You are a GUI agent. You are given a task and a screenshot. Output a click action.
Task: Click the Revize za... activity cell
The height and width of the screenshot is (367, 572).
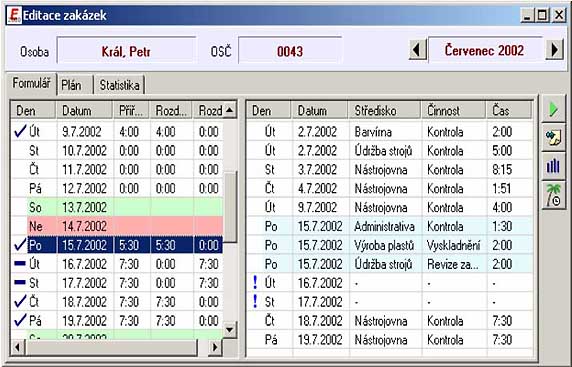coord(453,264)
